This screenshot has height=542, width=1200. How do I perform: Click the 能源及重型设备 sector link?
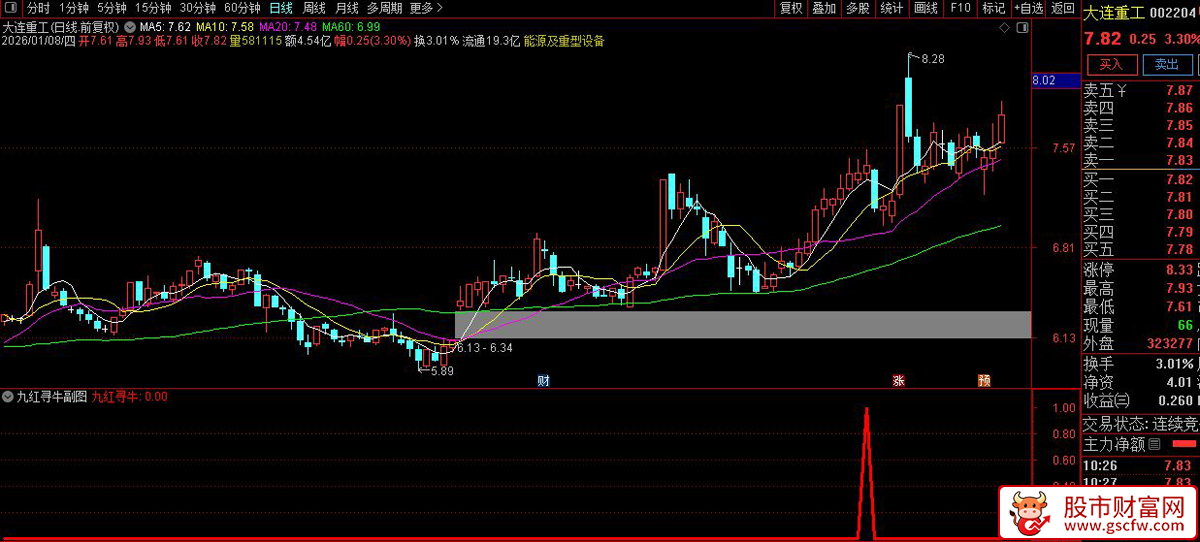[x=565, y=41]
